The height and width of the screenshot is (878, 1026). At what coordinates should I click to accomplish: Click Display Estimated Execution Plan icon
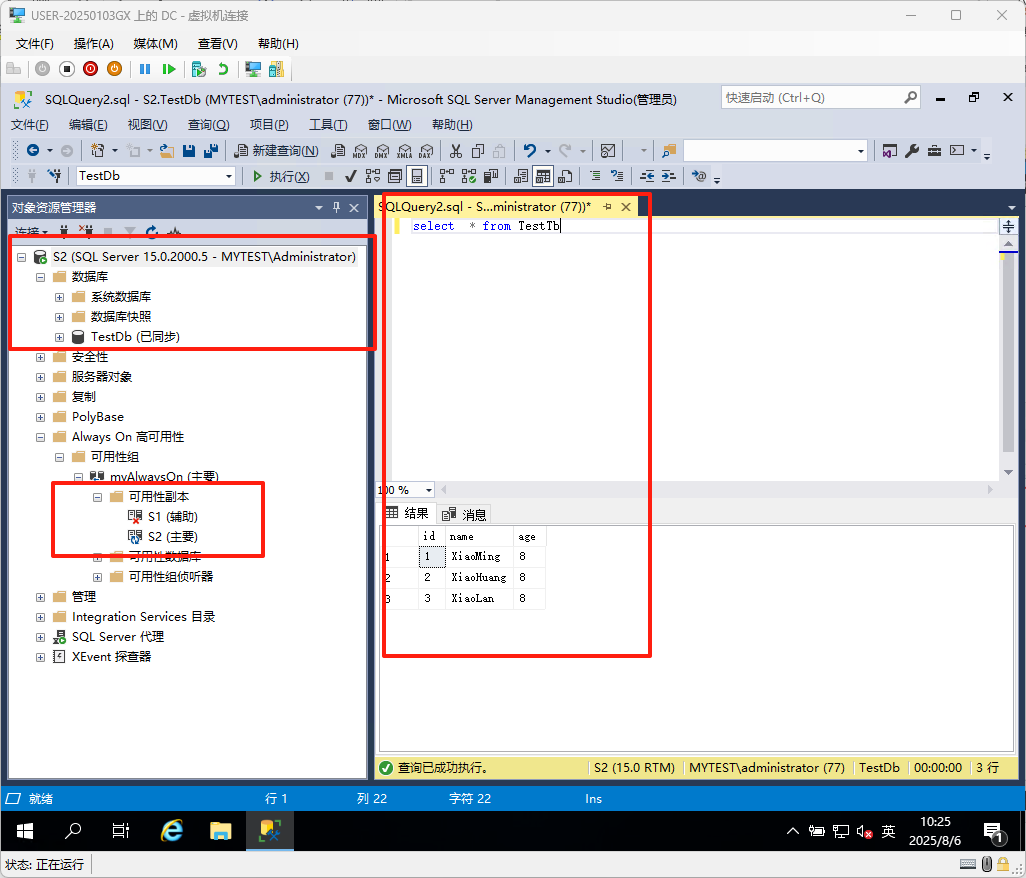(373, 176)
